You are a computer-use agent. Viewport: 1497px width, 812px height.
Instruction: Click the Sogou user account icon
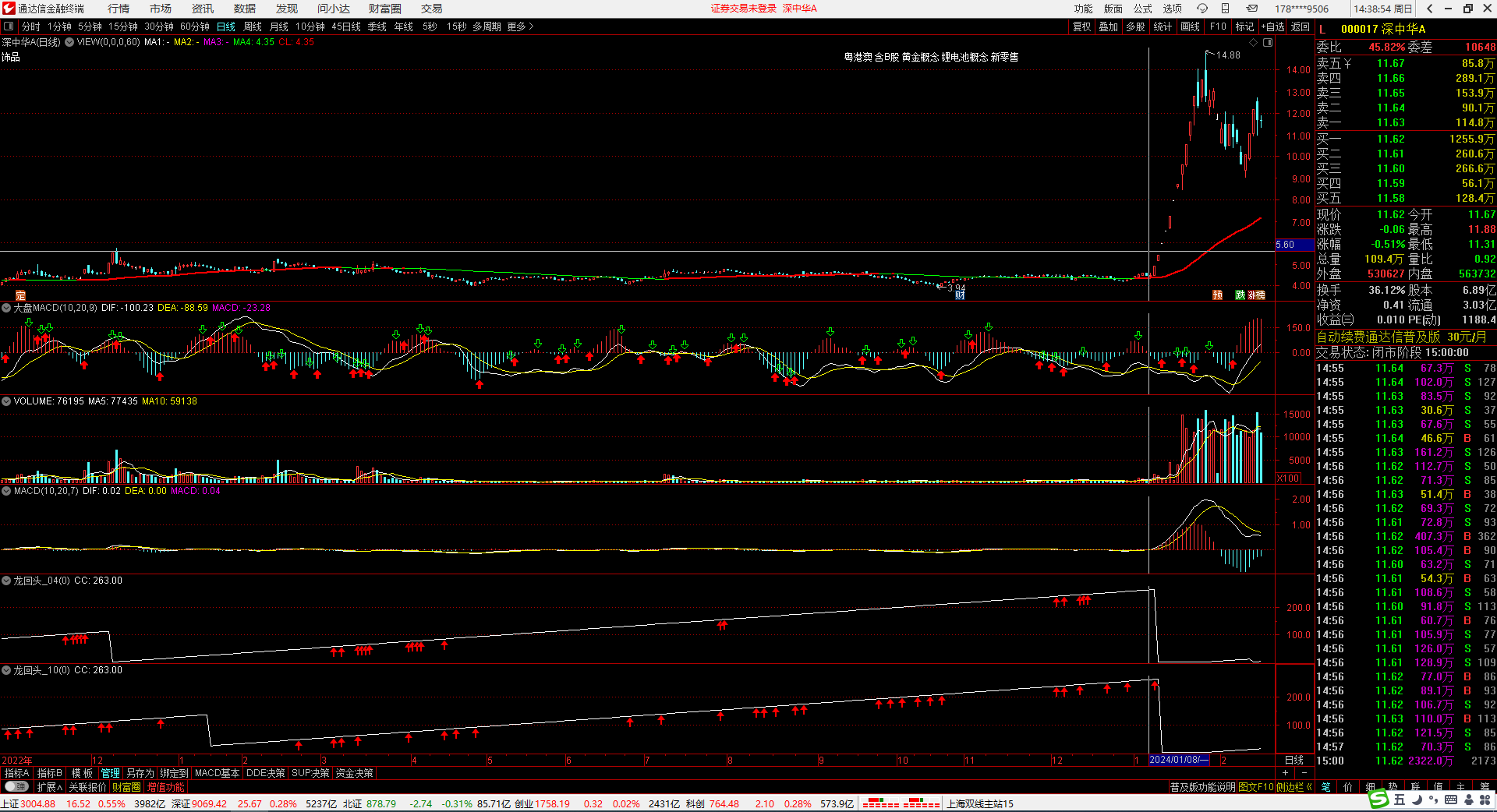[x=1467, y=800]
